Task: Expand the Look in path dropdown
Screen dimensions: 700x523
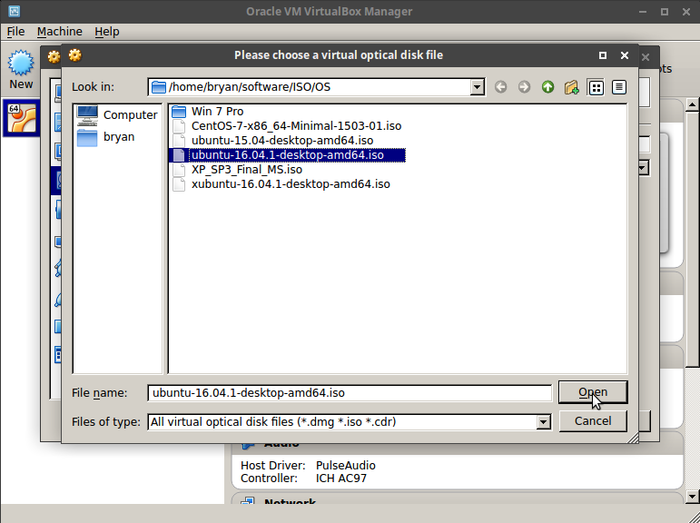Action: pos(477,87)
